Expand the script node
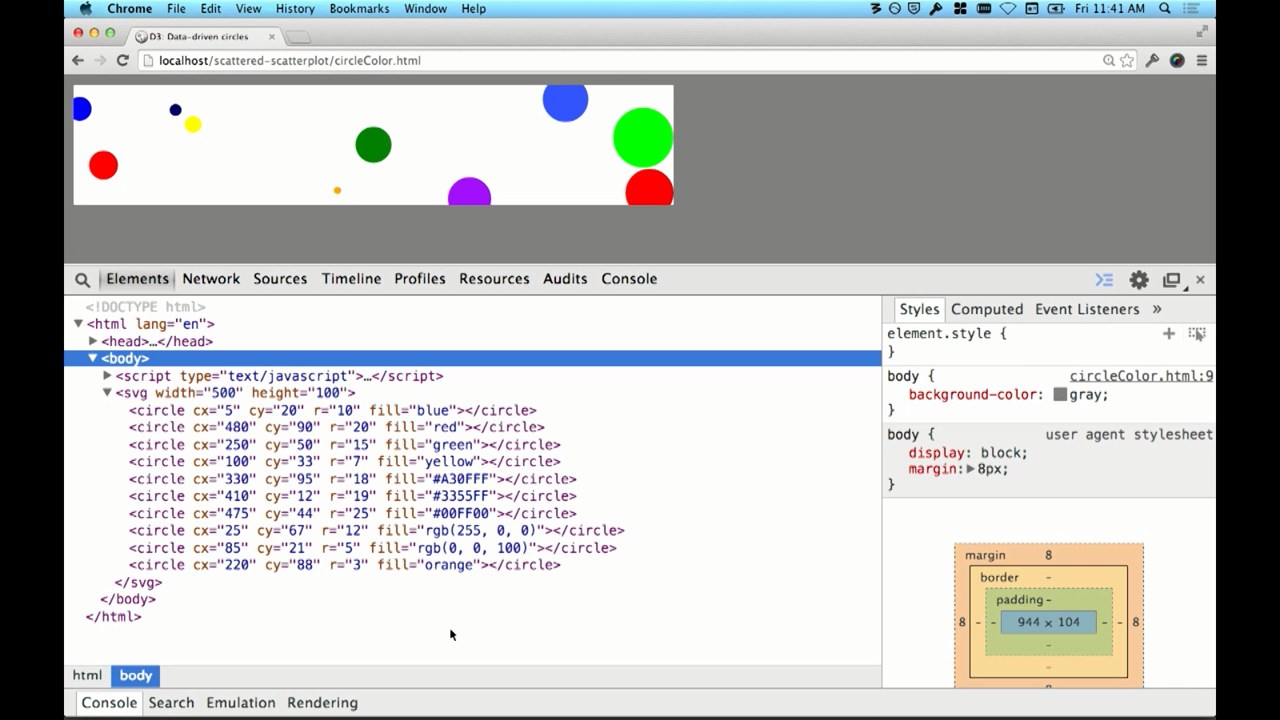This screenshot has height=720, width=1280. (x=107, y=376)
